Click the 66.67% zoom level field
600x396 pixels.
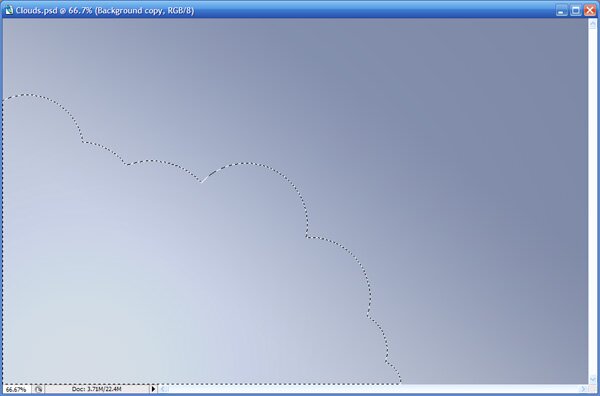click(16, 389)
